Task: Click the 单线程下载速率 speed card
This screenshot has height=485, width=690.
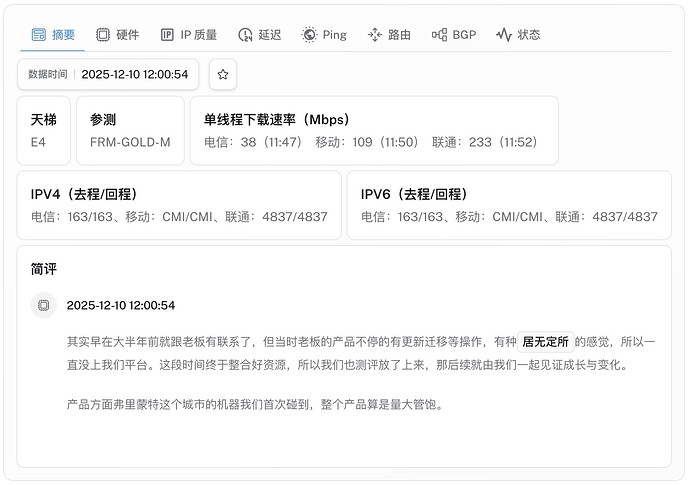Action: point(374,131)
